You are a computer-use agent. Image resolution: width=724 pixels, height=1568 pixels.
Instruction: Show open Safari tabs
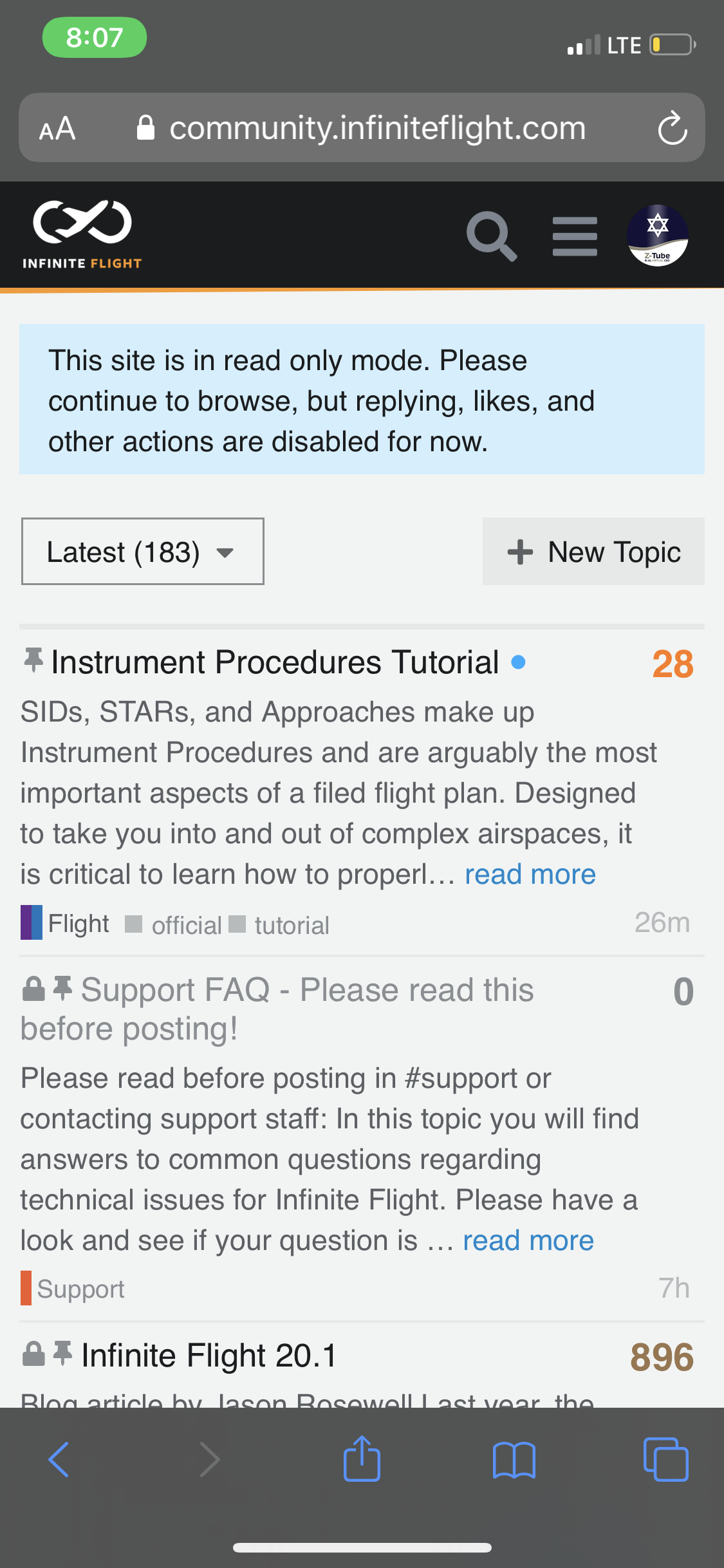tap(665, 1459)
